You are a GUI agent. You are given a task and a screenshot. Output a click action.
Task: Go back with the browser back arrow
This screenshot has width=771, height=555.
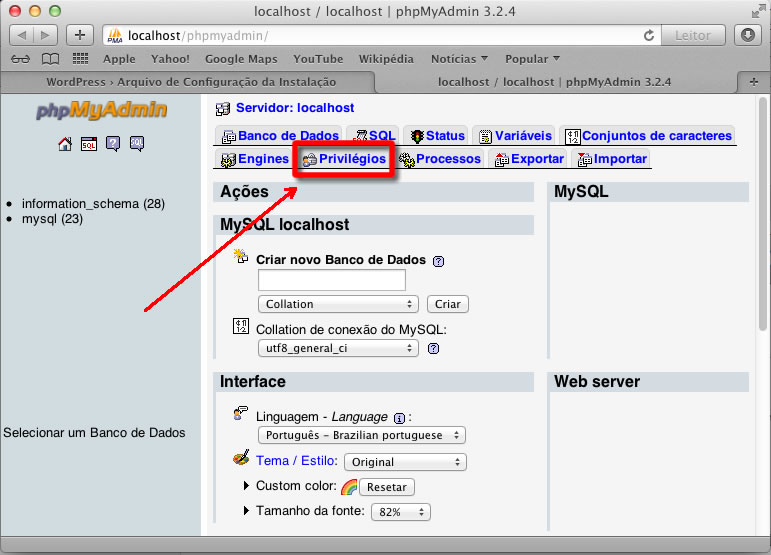(x=22, y=35)
